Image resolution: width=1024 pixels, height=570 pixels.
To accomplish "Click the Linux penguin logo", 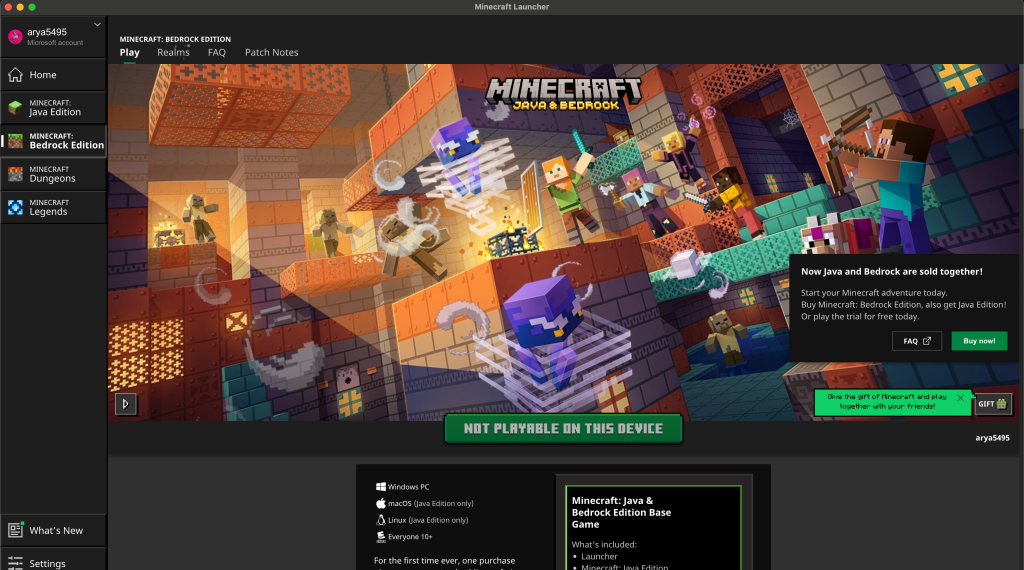I will [x=381, y=520].
